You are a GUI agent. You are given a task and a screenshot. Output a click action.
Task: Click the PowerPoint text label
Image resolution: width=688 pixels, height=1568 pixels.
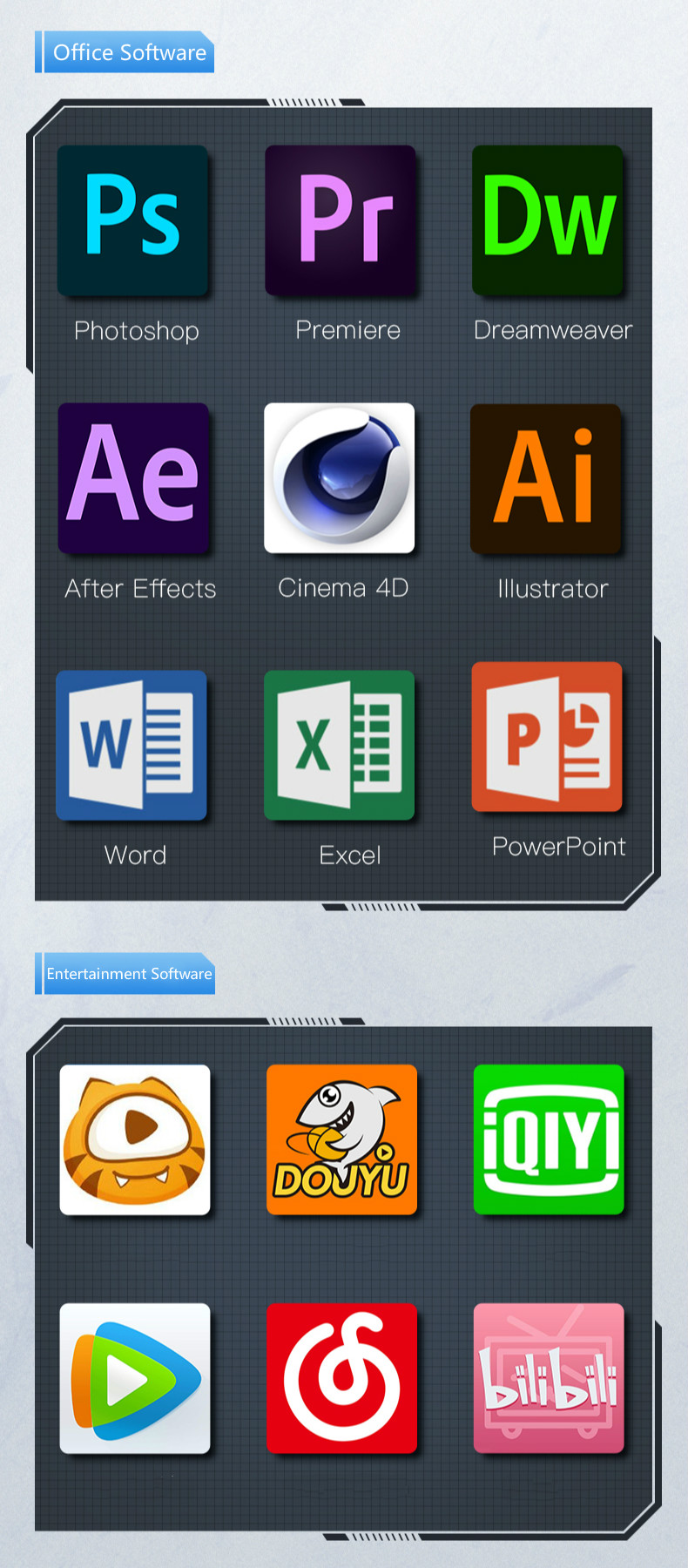(x=559, y=847)
